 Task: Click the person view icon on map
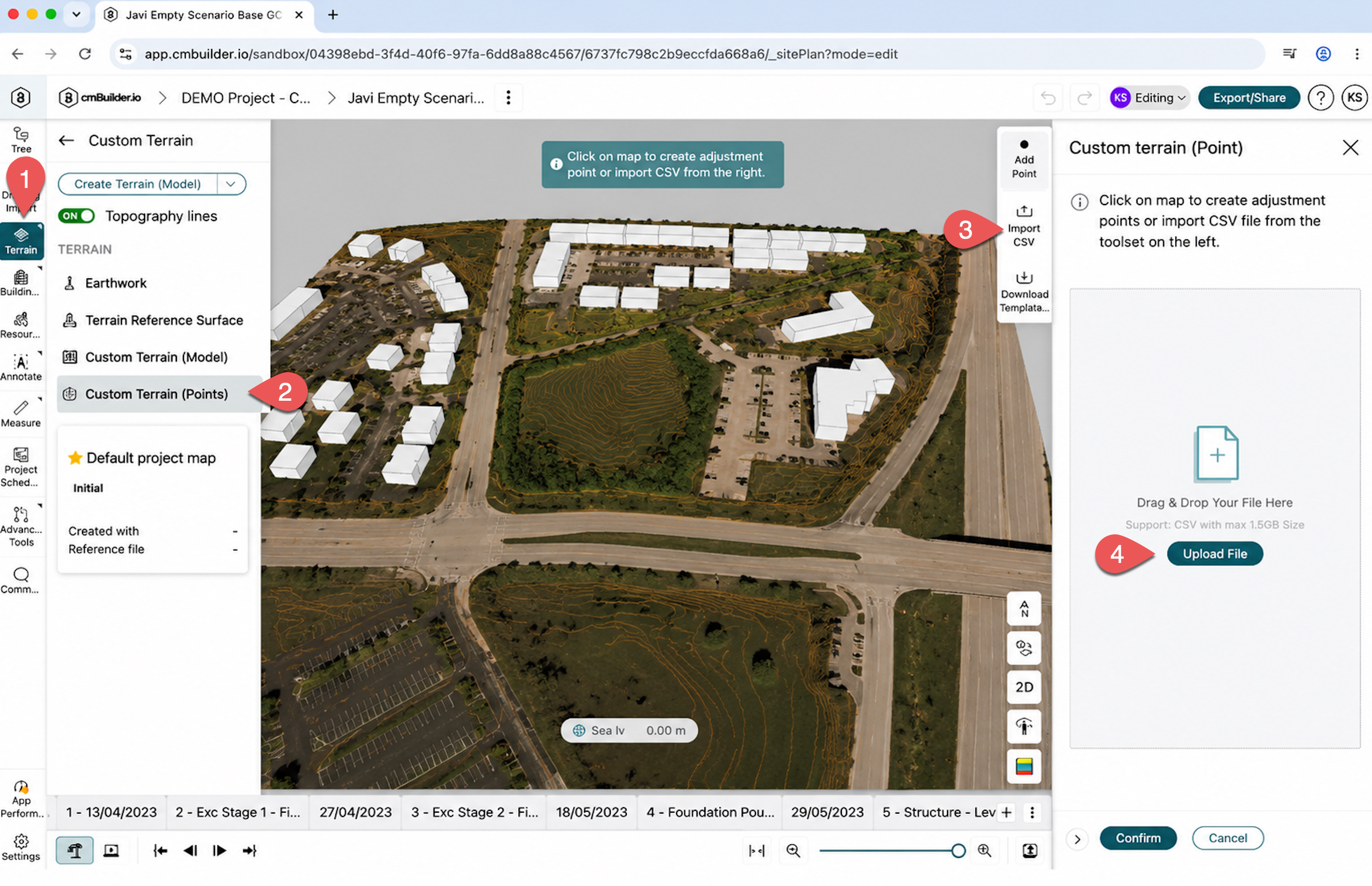[1024, 727]
